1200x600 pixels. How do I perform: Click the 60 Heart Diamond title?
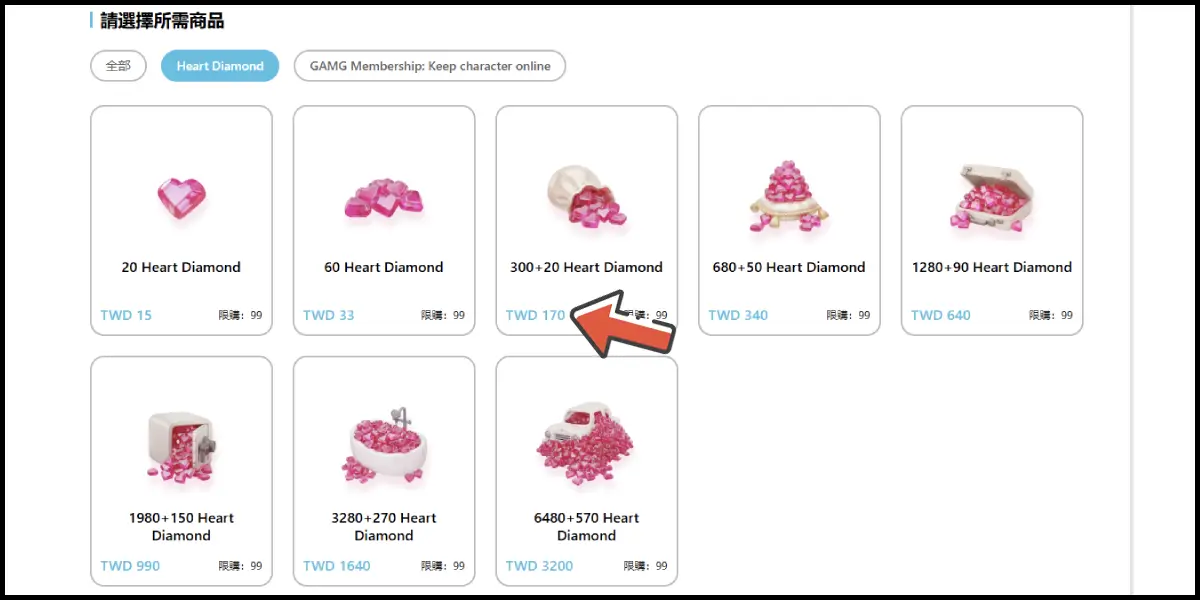point(384,267)
